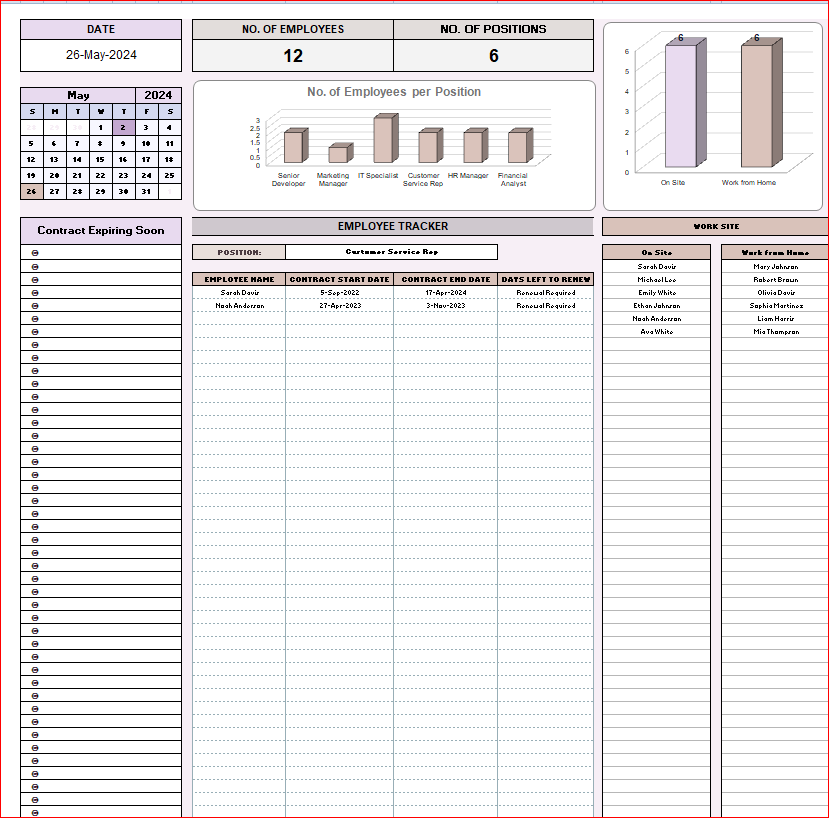Viewport: 829px width, 818px height.
Task: Click Noah Anderson's contract start date 27-Apr-2023
Action: pyautogui.click(x=339, y=306)
